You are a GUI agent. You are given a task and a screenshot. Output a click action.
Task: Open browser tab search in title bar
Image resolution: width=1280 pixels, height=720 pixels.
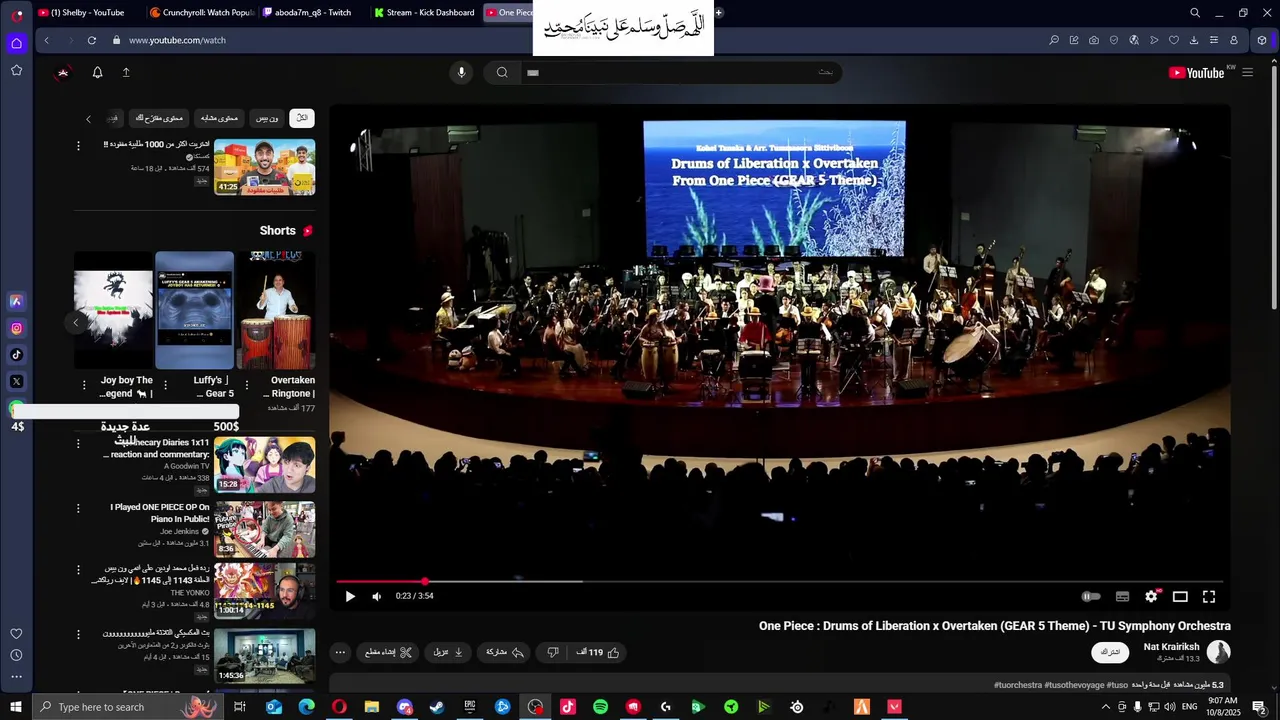[x=1195, y=13]
